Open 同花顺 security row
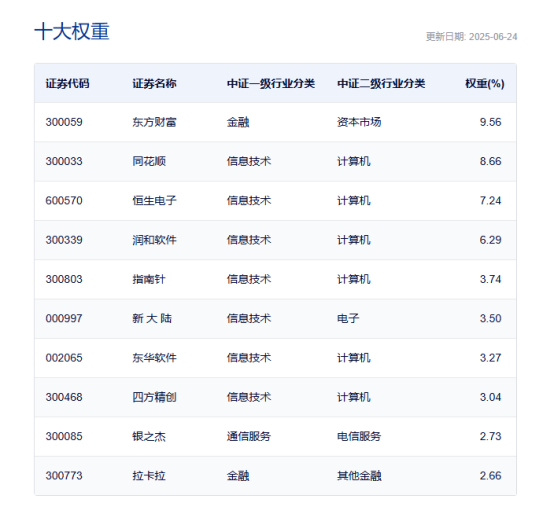The image size is (554, 515). (275, 161)
